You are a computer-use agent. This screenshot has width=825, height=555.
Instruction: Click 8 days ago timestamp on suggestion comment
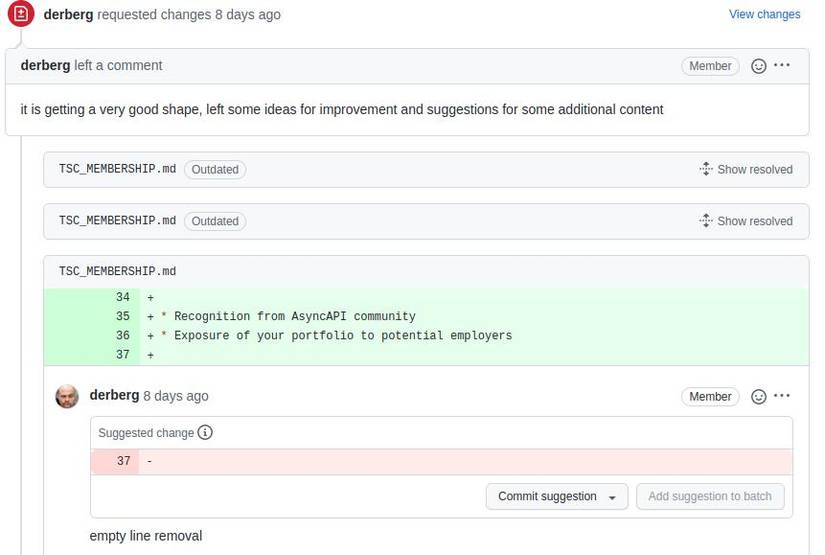(x=176, y=396)
